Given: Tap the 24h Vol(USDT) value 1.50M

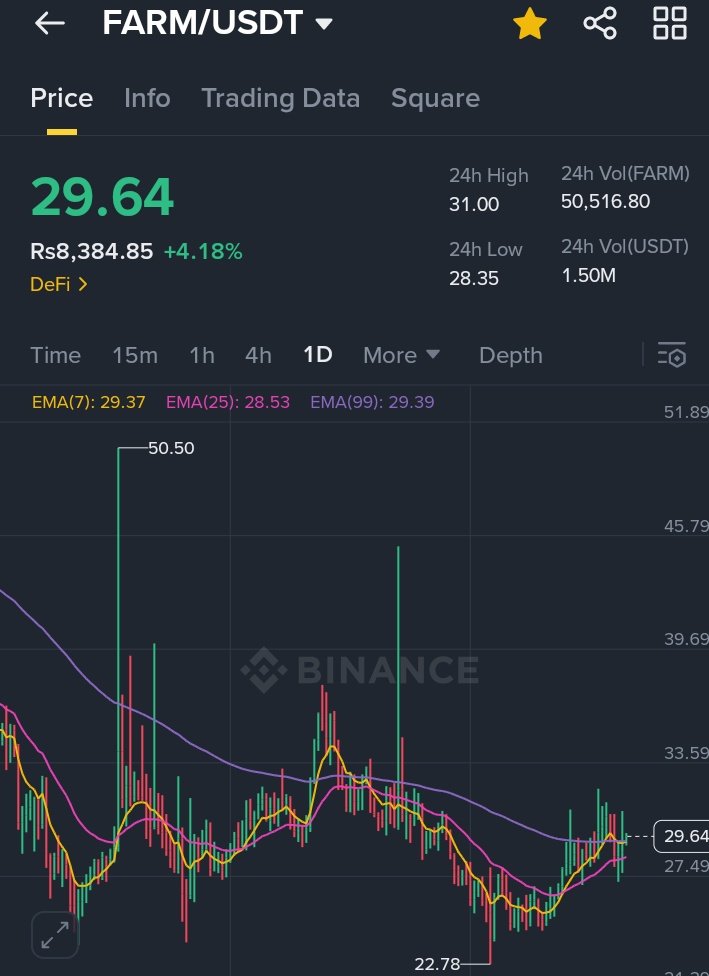Looking at the screenshot, I should 588,275.
